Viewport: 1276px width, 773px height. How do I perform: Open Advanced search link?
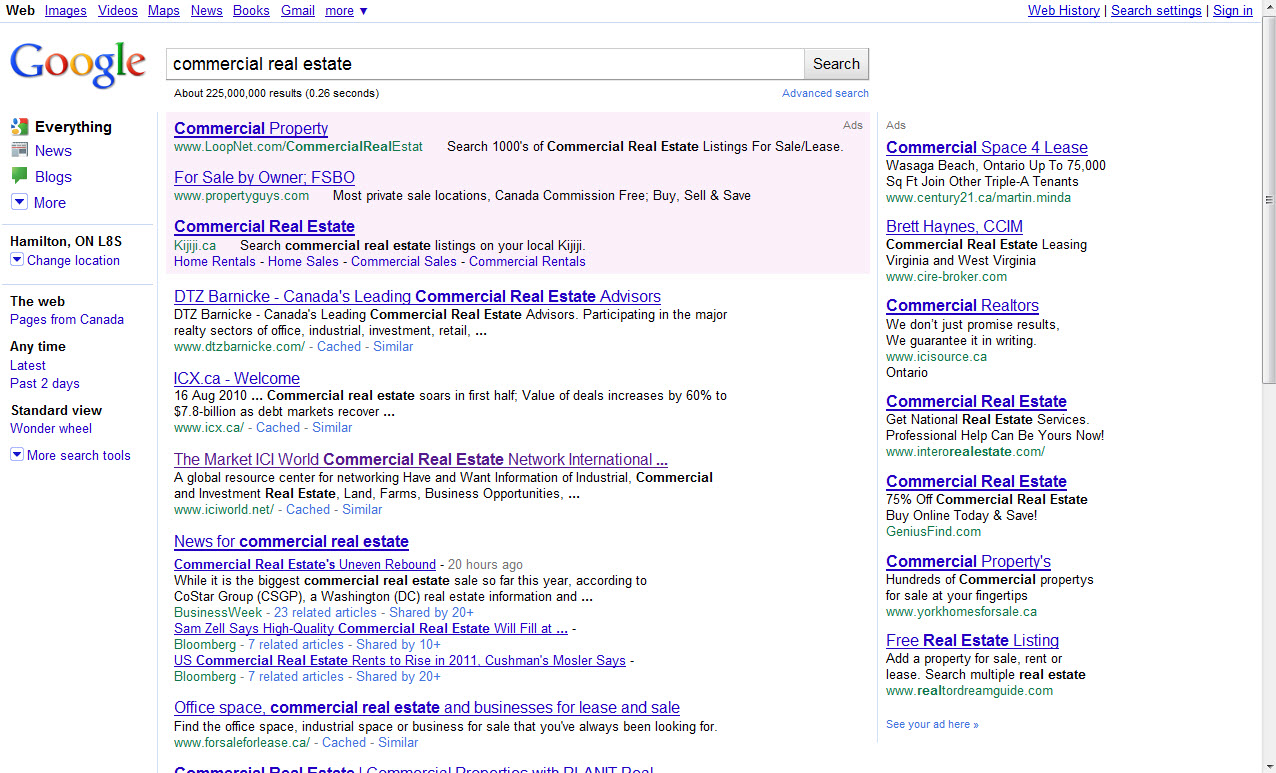[x=825, y=93]
